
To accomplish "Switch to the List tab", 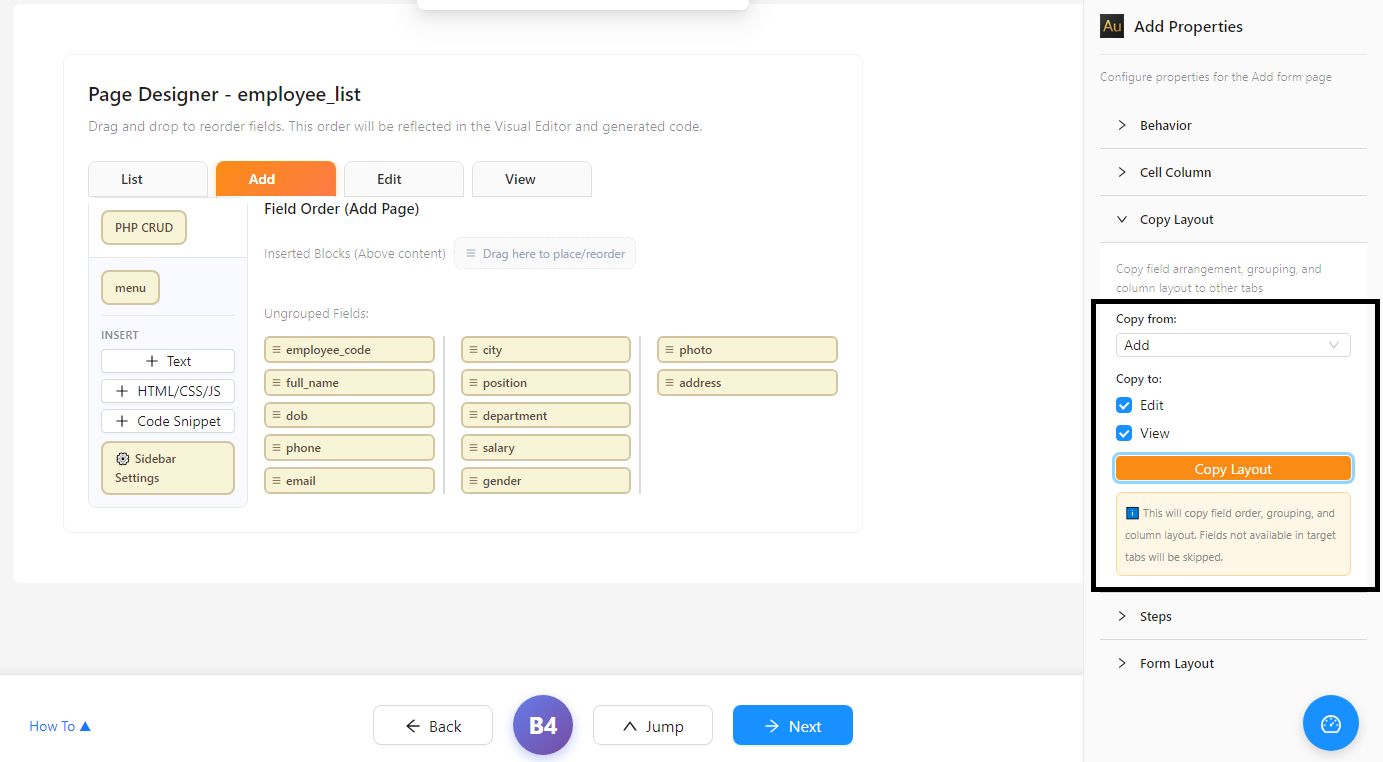I will (148, 179).
